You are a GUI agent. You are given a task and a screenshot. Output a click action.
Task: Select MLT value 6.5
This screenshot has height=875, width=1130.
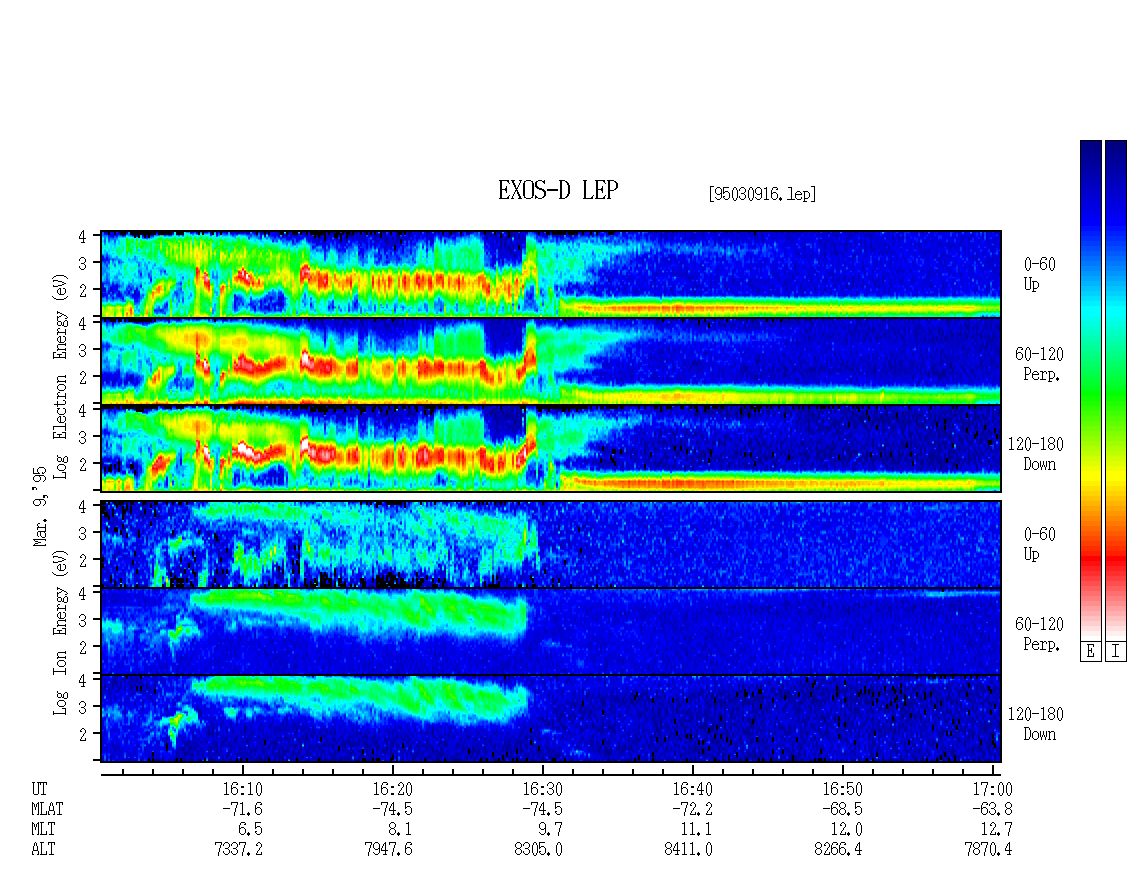250,830
